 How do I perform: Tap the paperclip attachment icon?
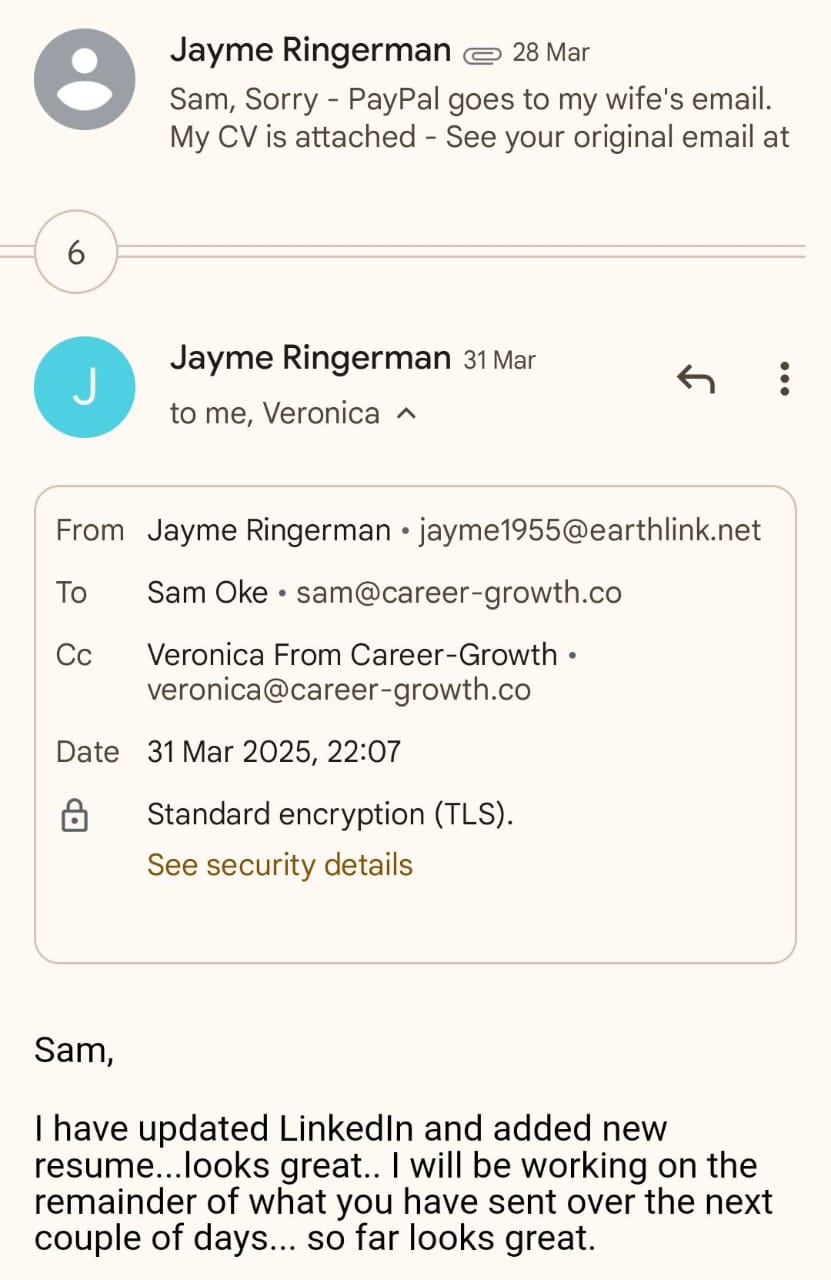(482, 54)
